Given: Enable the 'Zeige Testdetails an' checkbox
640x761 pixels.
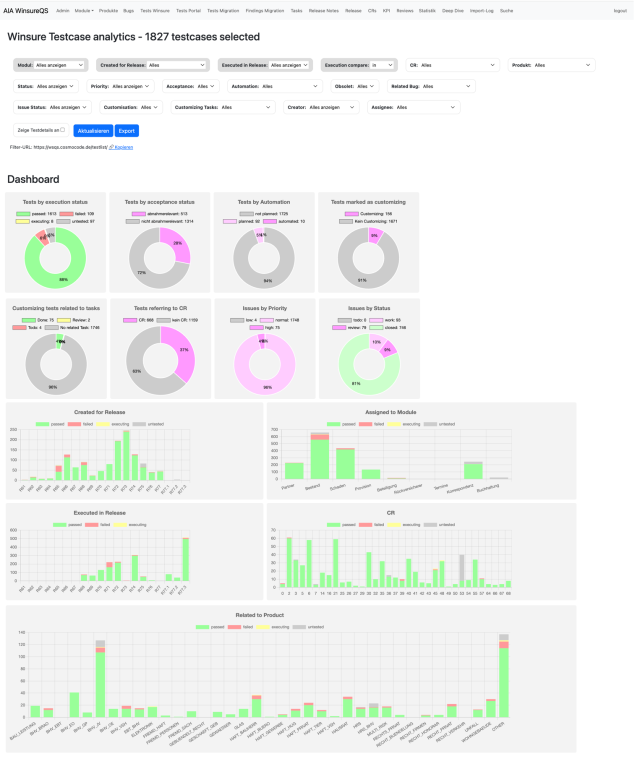Looking at the screenshot, I should (62, 129).
